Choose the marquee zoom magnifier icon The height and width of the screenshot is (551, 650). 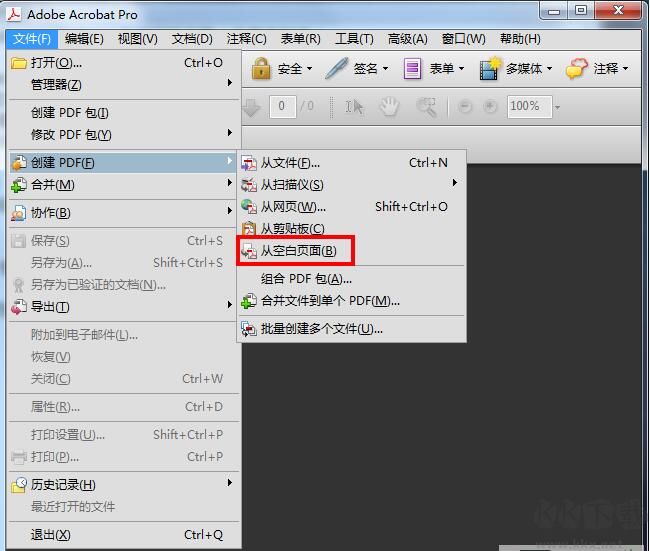426,107
